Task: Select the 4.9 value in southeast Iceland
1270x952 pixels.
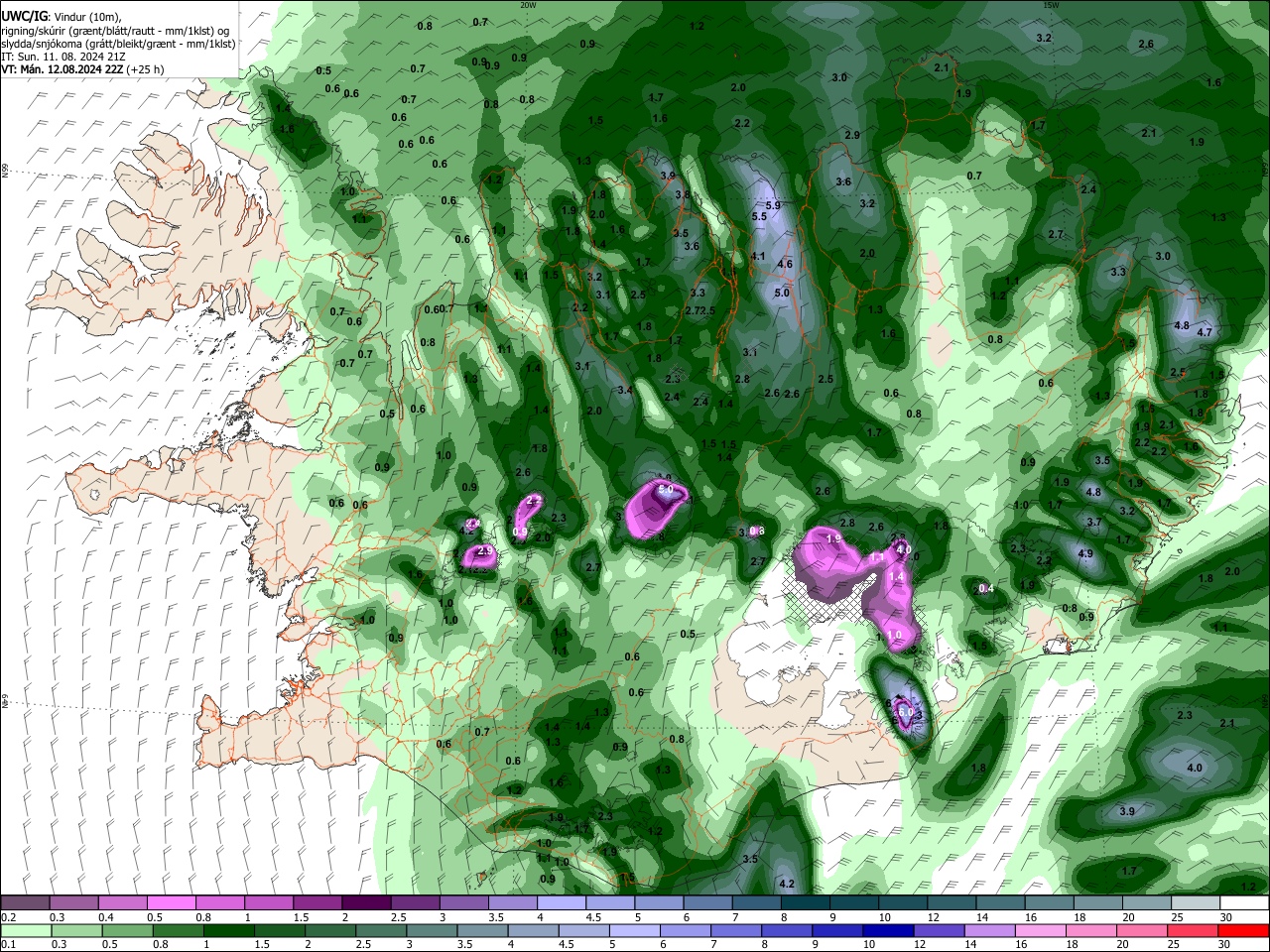Action: pos(1084,553)
